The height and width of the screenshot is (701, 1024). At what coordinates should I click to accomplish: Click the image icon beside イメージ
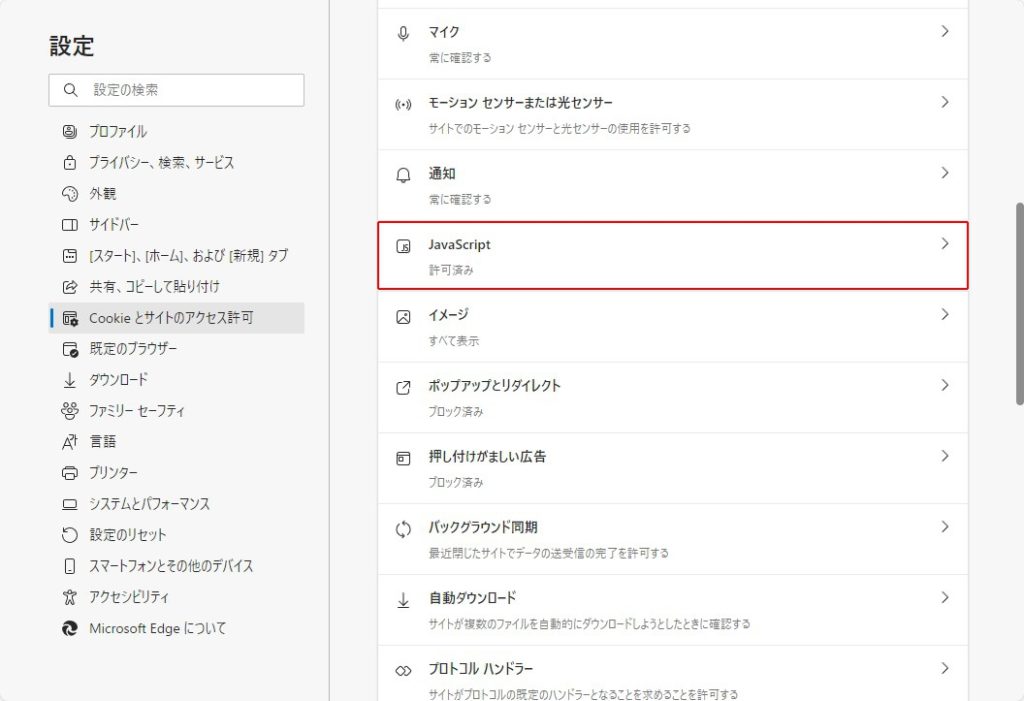(404, 316)
